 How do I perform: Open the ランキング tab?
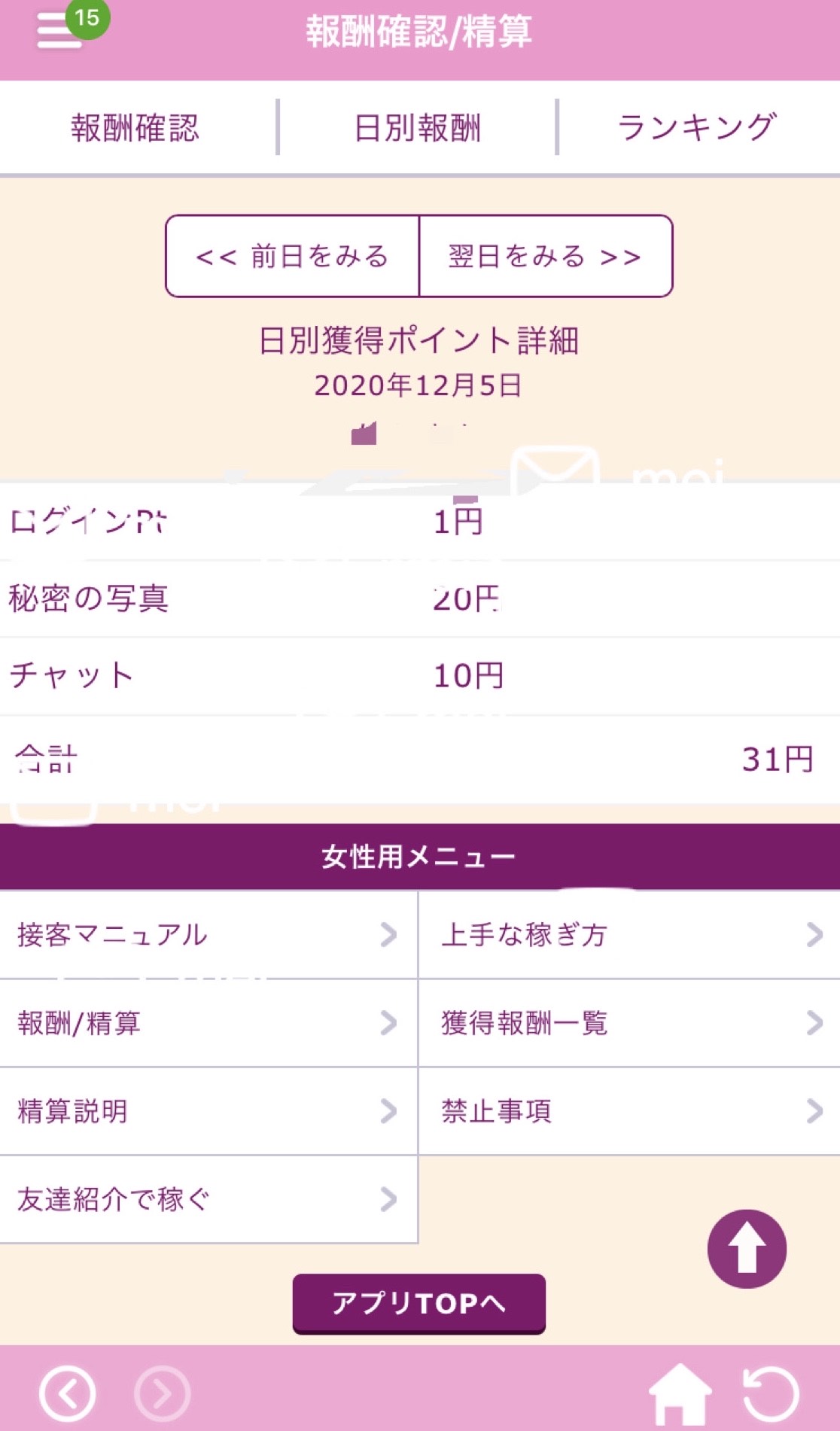(697, 128)
